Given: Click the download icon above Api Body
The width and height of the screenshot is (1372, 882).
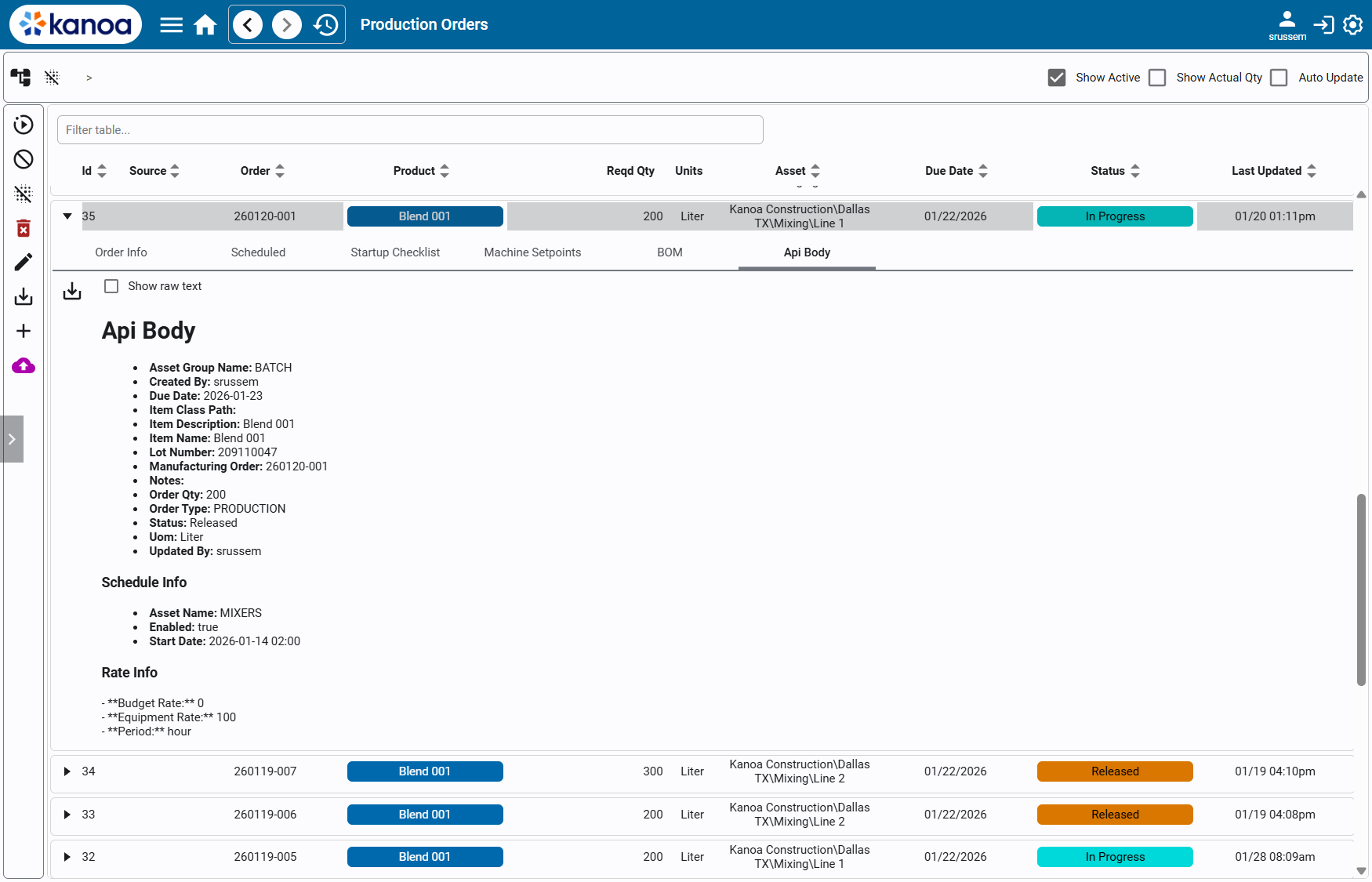Looking at the screenshot, I should coord(71,291).
